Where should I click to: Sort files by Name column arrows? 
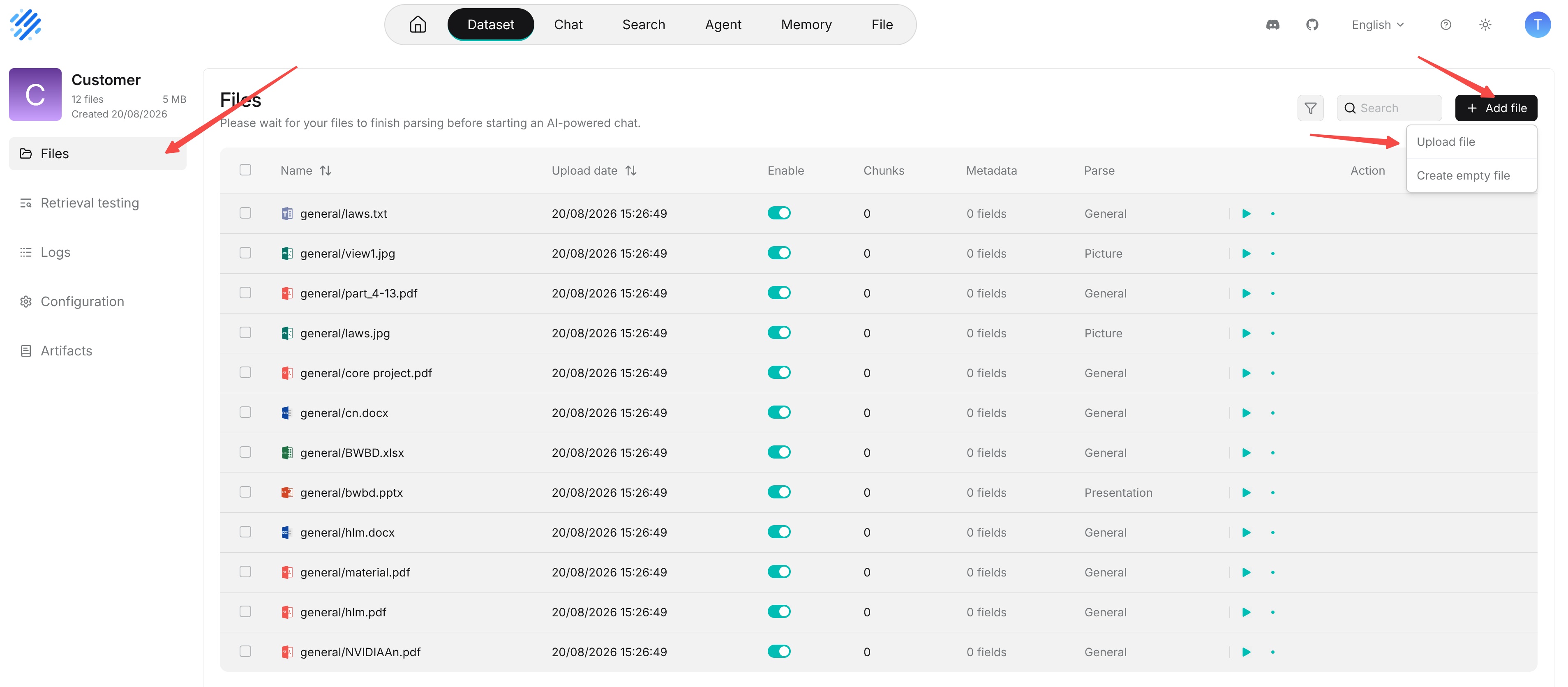pos(326,171)
